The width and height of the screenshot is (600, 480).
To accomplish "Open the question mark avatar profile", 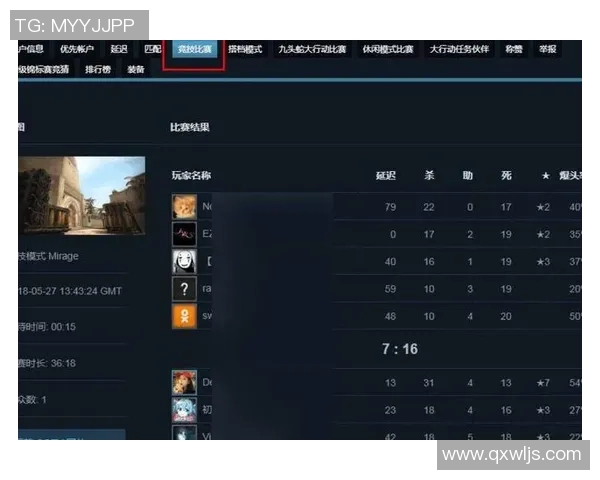I will coord(184,289).
